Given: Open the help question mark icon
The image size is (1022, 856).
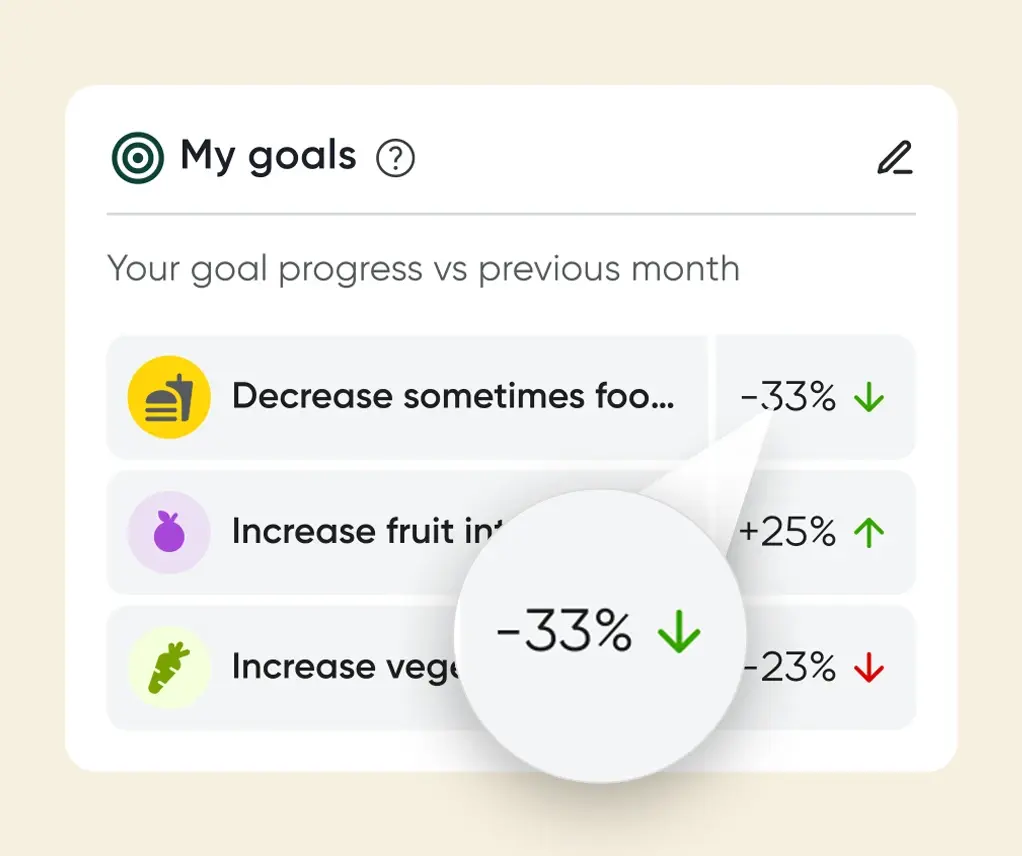Looking at the screenshot, I should tap(395, 158).
